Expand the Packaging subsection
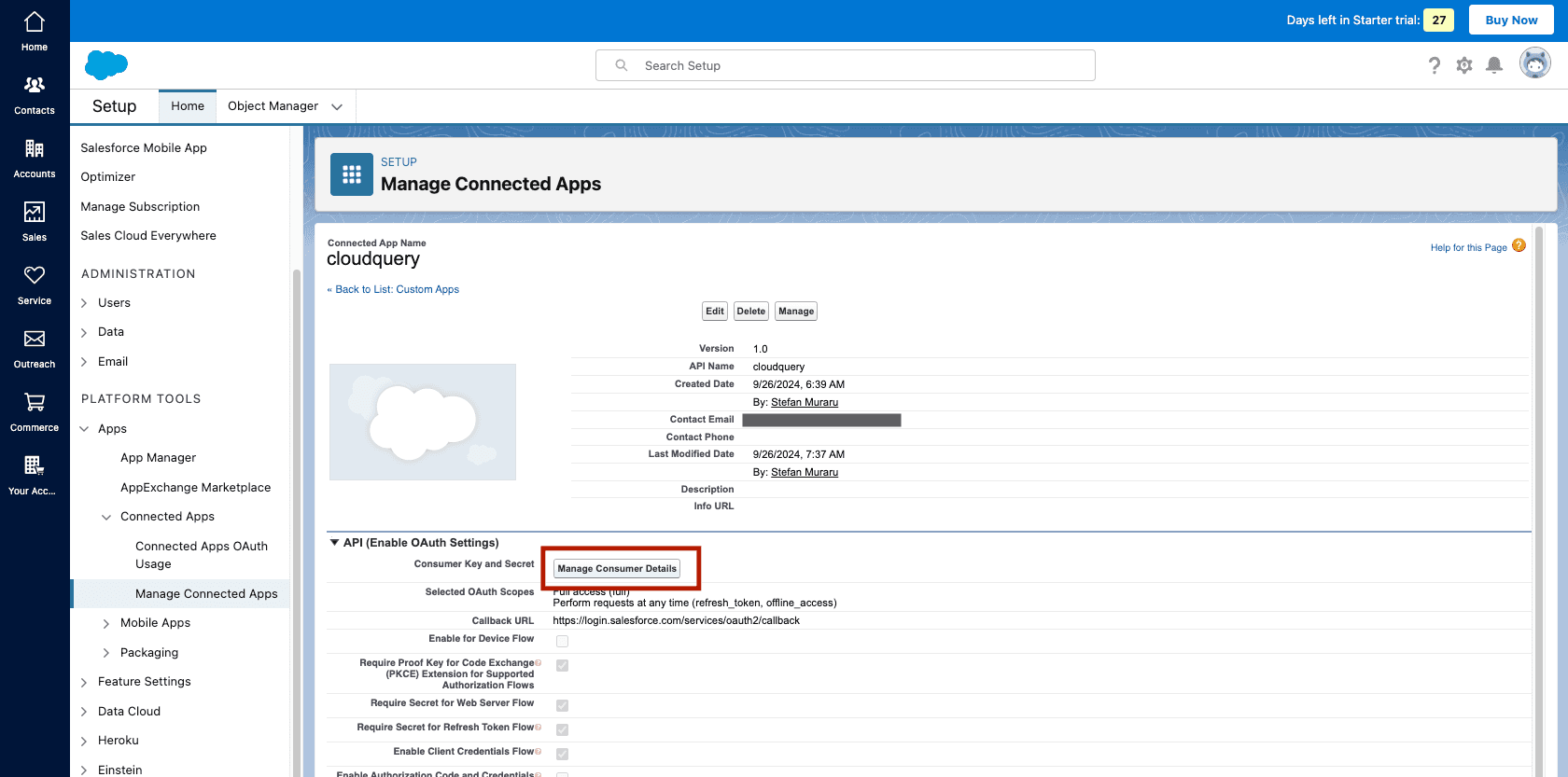Screen dimensions: 1568x777 (106, 653)
